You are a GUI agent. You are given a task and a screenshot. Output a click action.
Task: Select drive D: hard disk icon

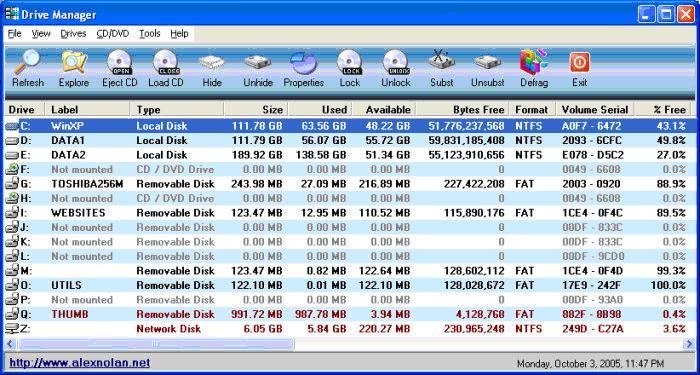[x=12, y=141]
